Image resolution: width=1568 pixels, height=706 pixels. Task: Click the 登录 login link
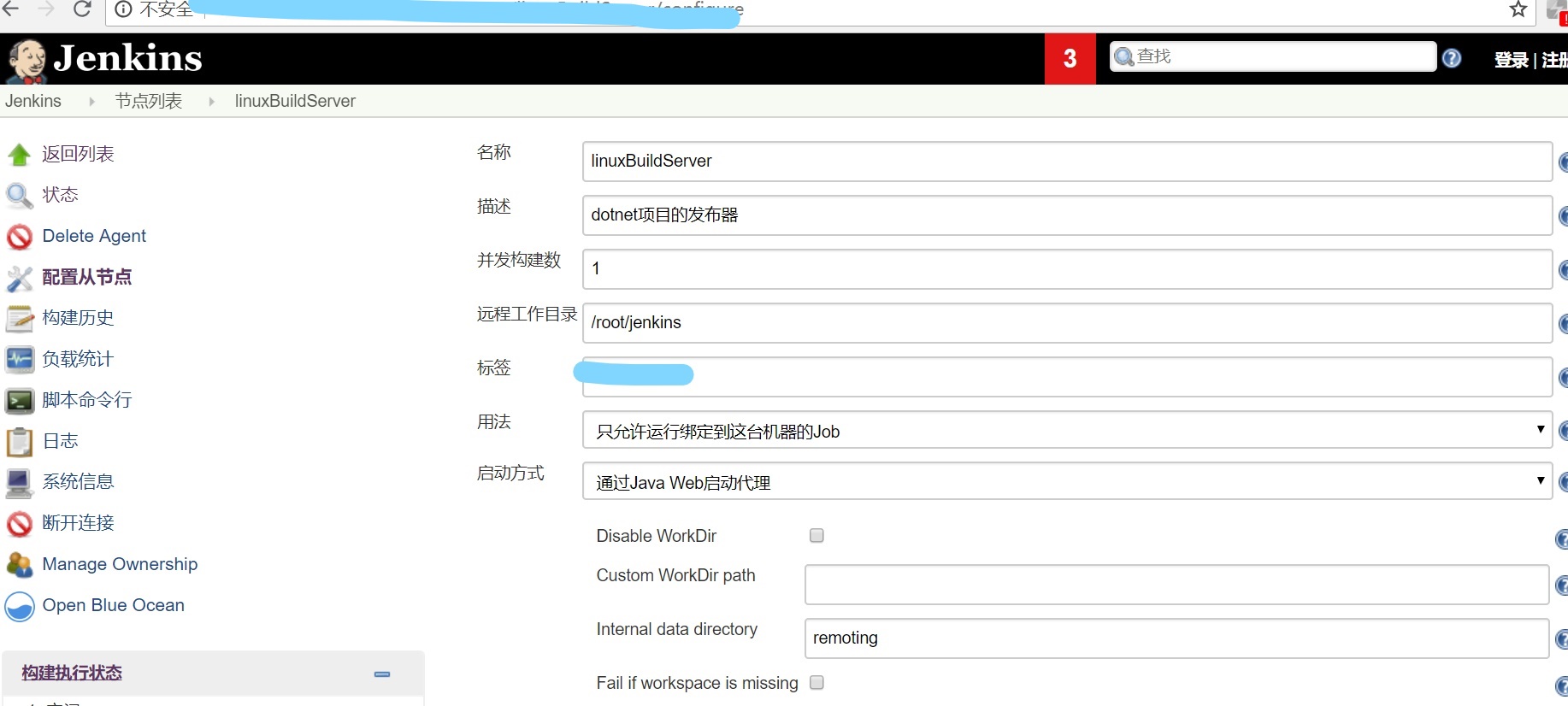click(1511, 60)
